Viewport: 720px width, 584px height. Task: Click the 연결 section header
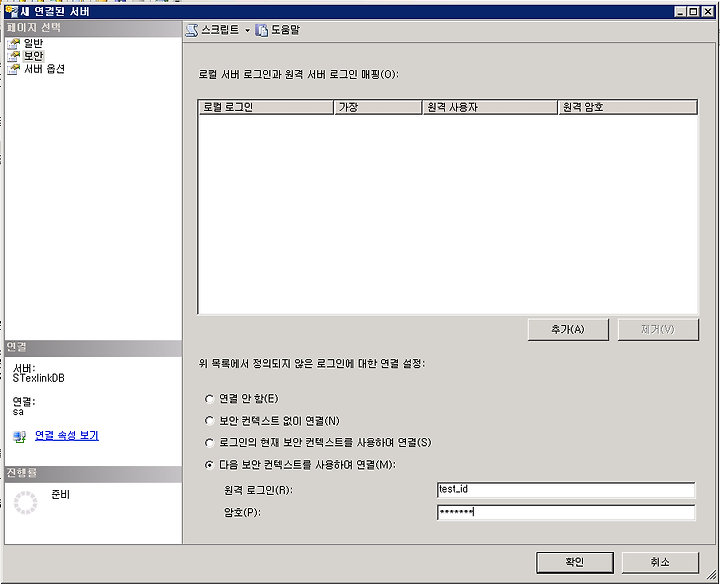(93, 348)
